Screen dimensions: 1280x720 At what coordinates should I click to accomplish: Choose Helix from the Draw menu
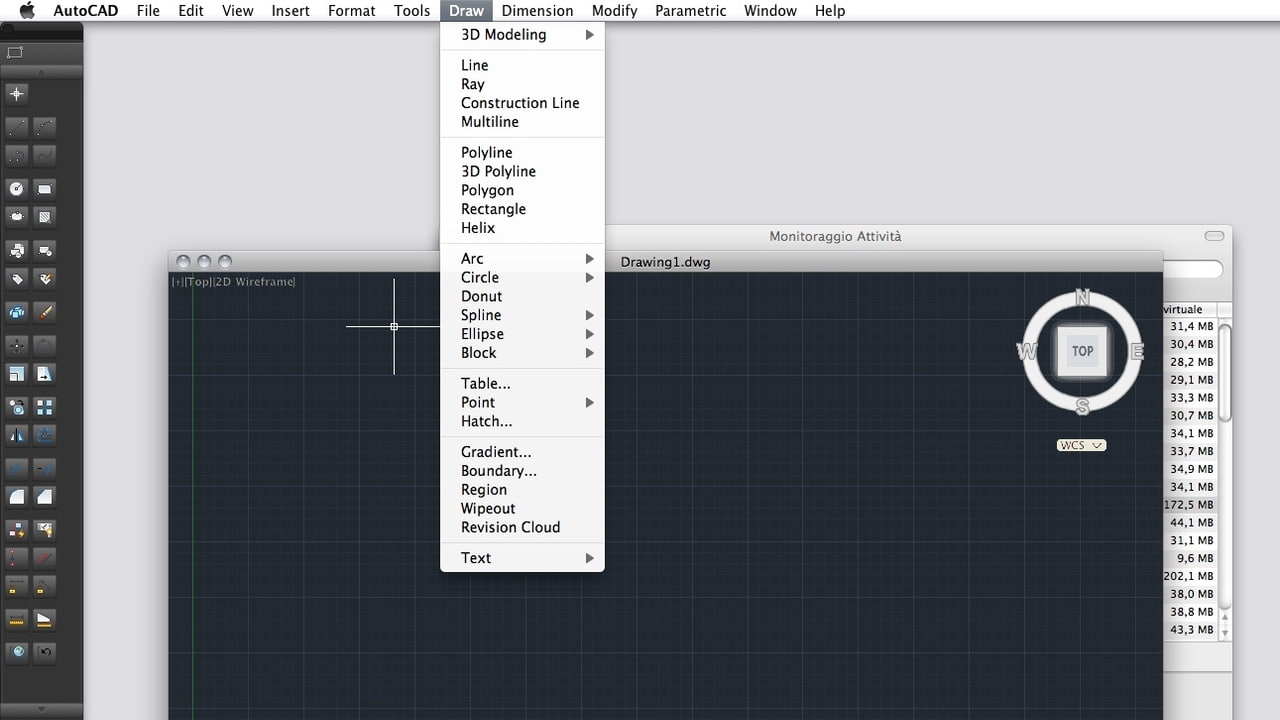pos(522,228)
